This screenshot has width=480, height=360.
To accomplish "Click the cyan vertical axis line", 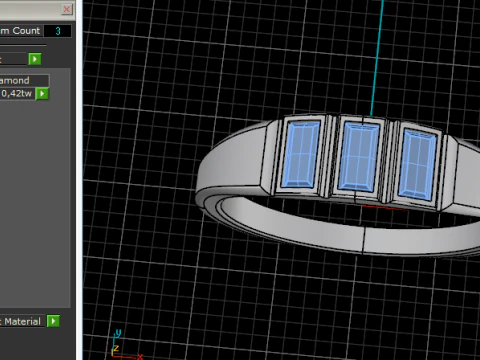I will click(x=377, y=58).
